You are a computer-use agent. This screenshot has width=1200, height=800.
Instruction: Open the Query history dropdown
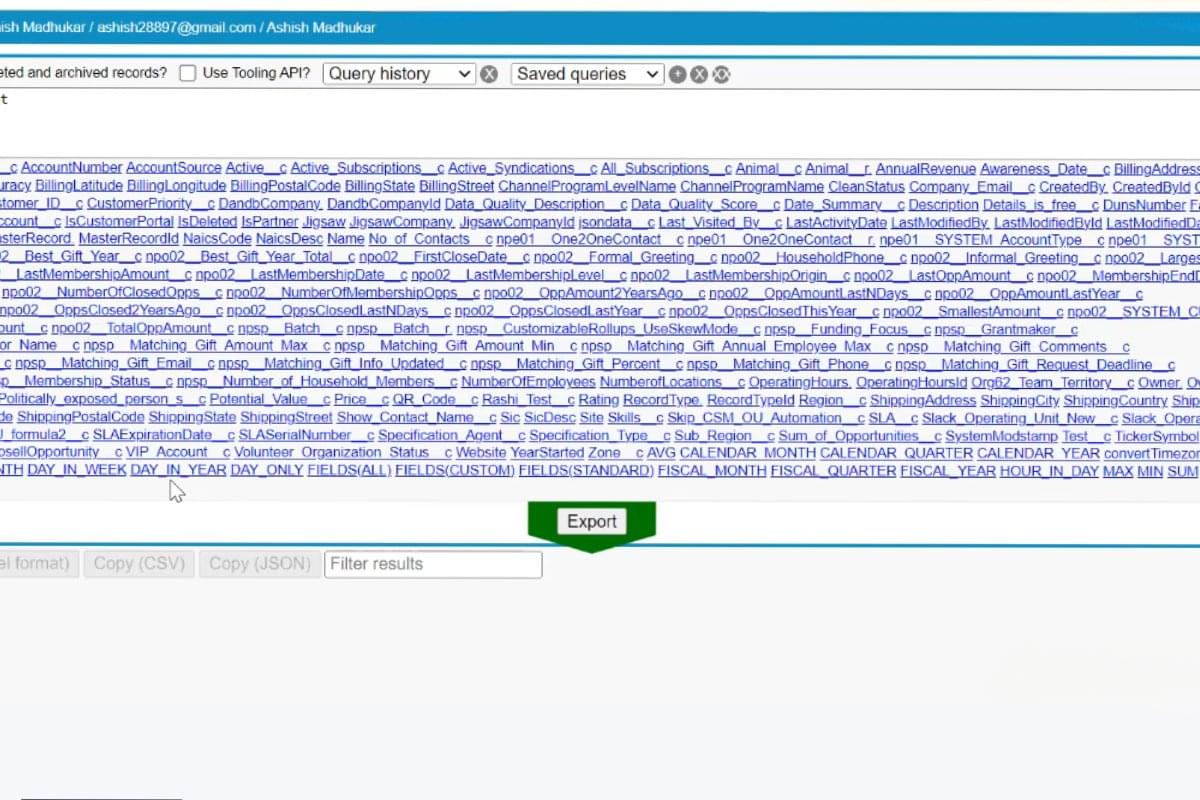(x=398, y=74)
